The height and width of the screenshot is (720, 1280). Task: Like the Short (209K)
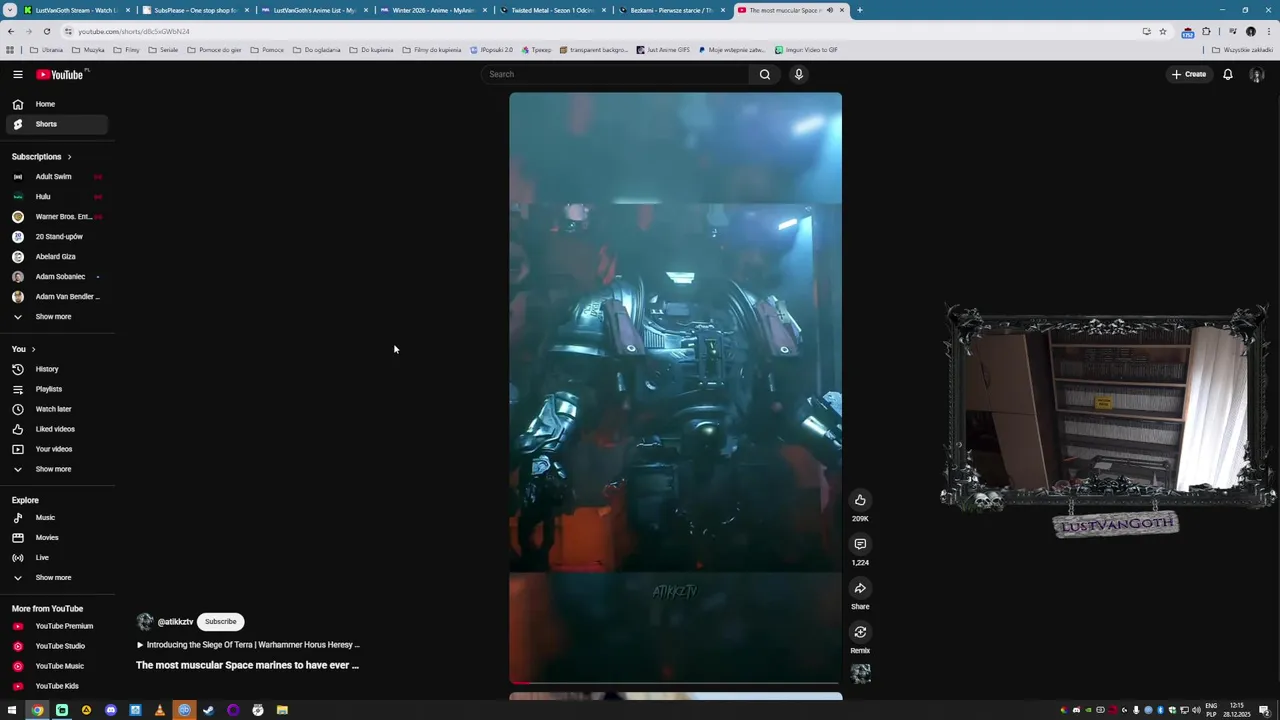[860, 500]
